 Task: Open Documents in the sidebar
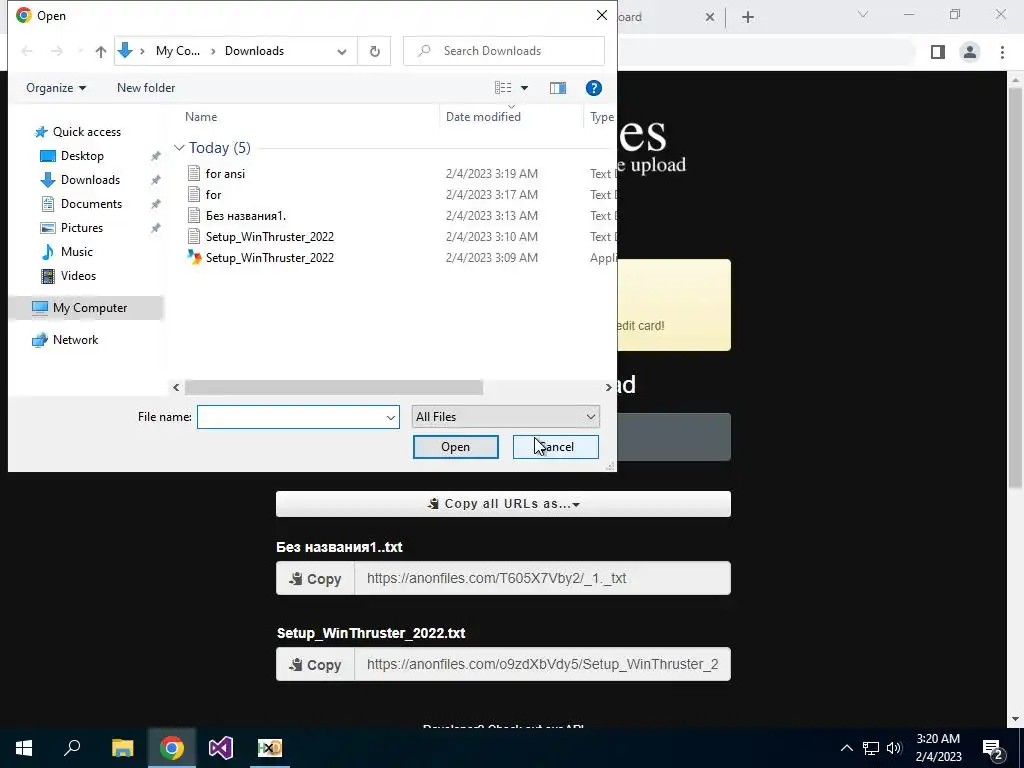(x=91, y=204)
